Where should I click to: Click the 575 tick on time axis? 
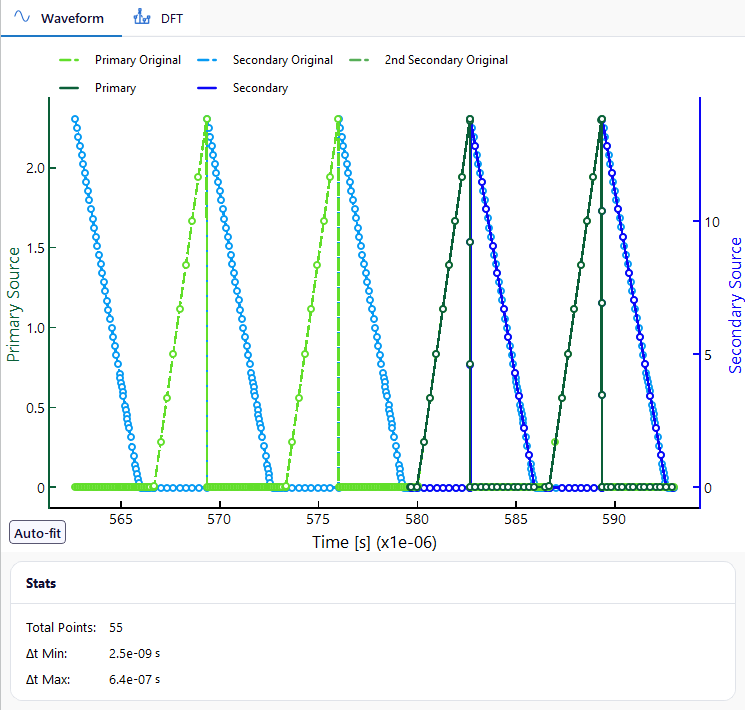(318, 519)
